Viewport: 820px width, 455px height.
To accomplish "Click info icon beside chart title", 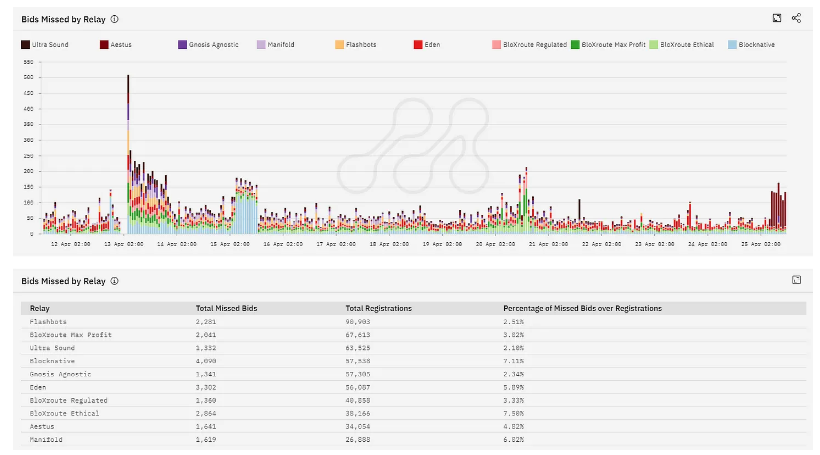I will coord(115,19).
